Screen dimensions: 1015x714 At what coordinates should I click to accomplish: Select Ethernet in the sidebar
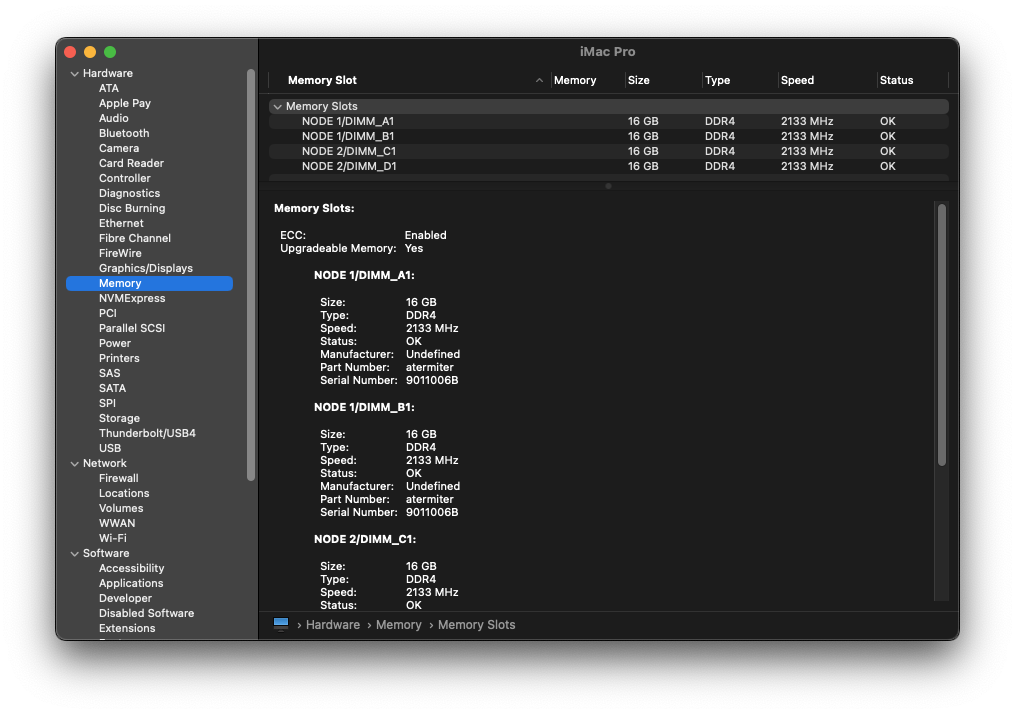coord(121,223)
